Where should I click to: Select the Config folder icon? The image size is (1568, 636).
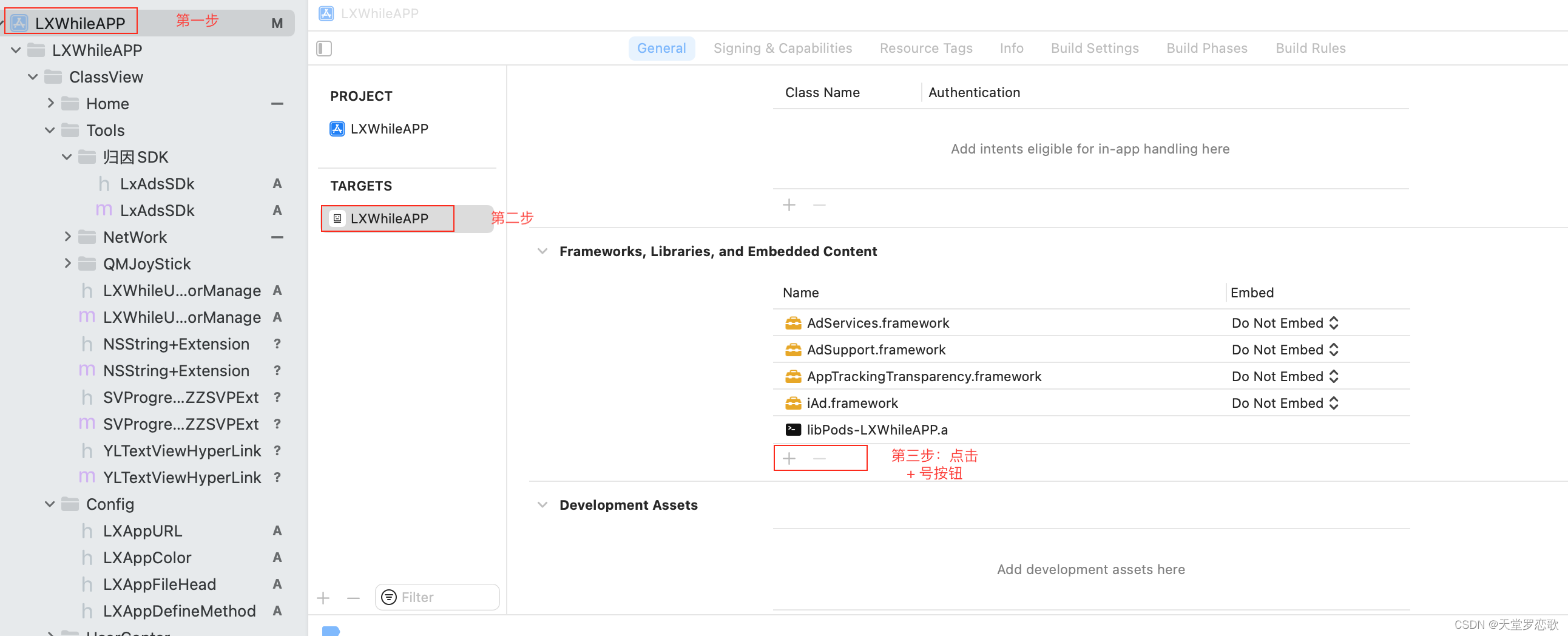(70, 504)
